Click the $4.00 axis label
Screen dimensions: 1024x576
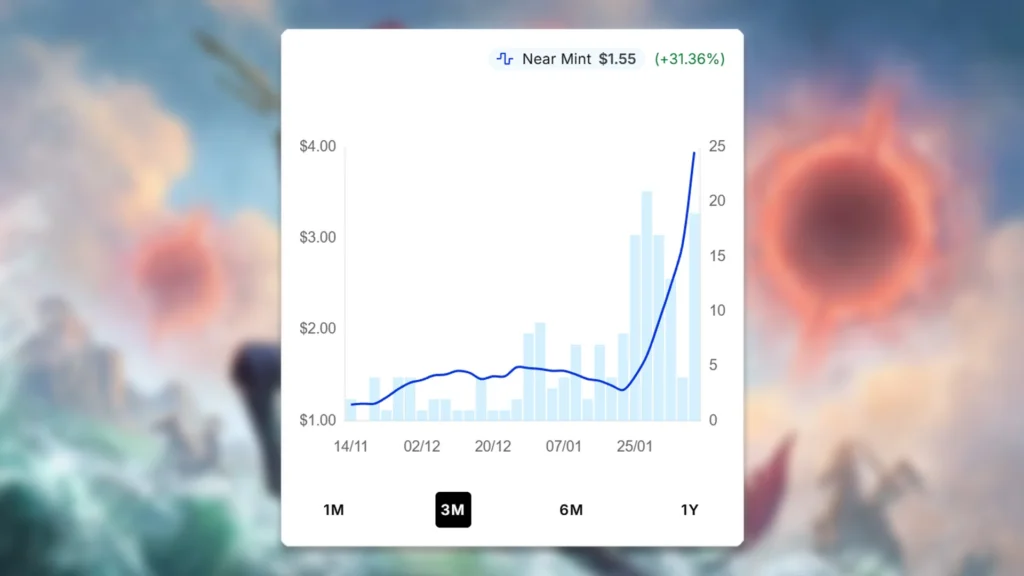(x=318, y=146)
